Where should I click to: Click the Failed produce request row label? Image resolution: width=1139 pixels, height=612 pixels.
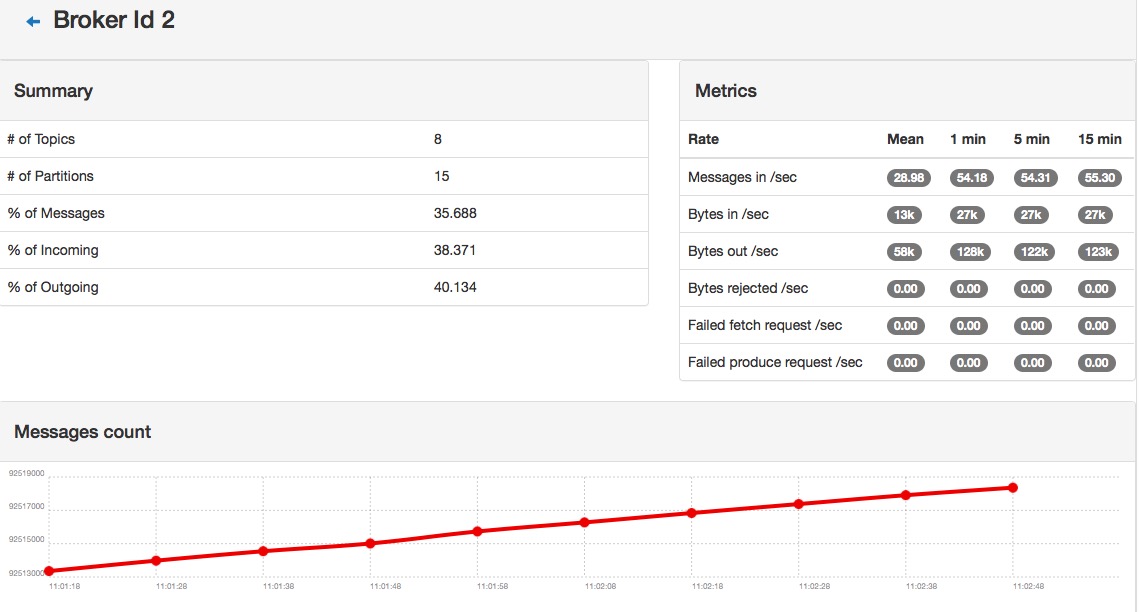pos(775,362)
